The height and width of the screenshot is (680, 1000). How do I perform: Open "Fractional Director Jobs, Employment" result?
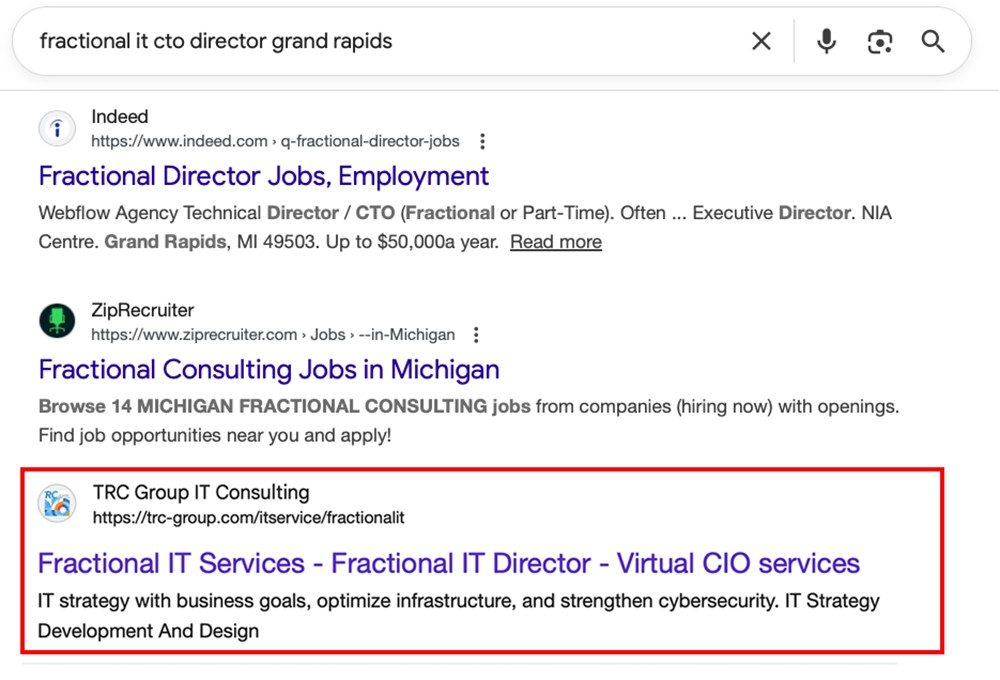[264, 177]
